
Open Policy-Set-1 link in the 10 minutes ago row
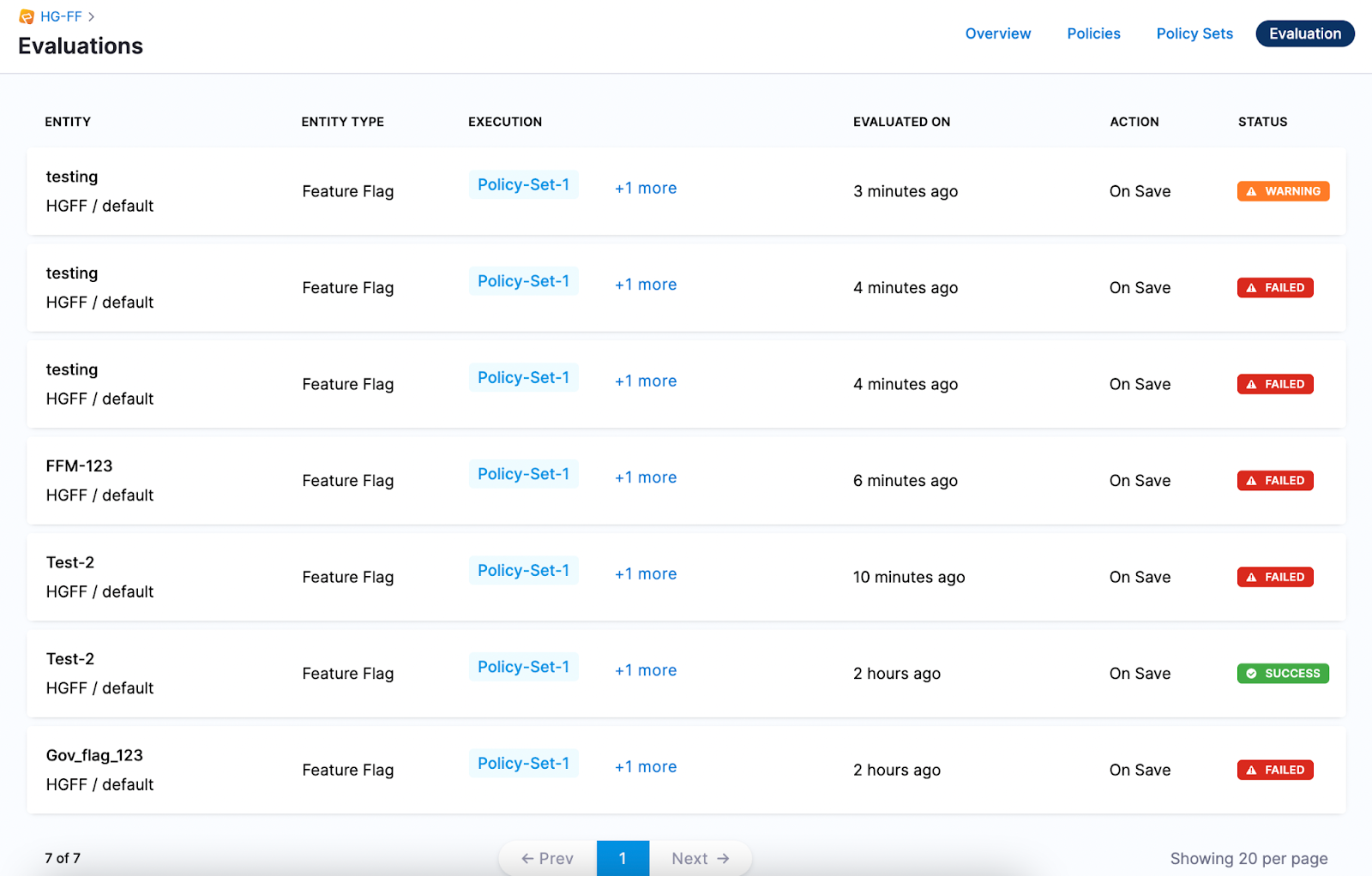[523, 571]
